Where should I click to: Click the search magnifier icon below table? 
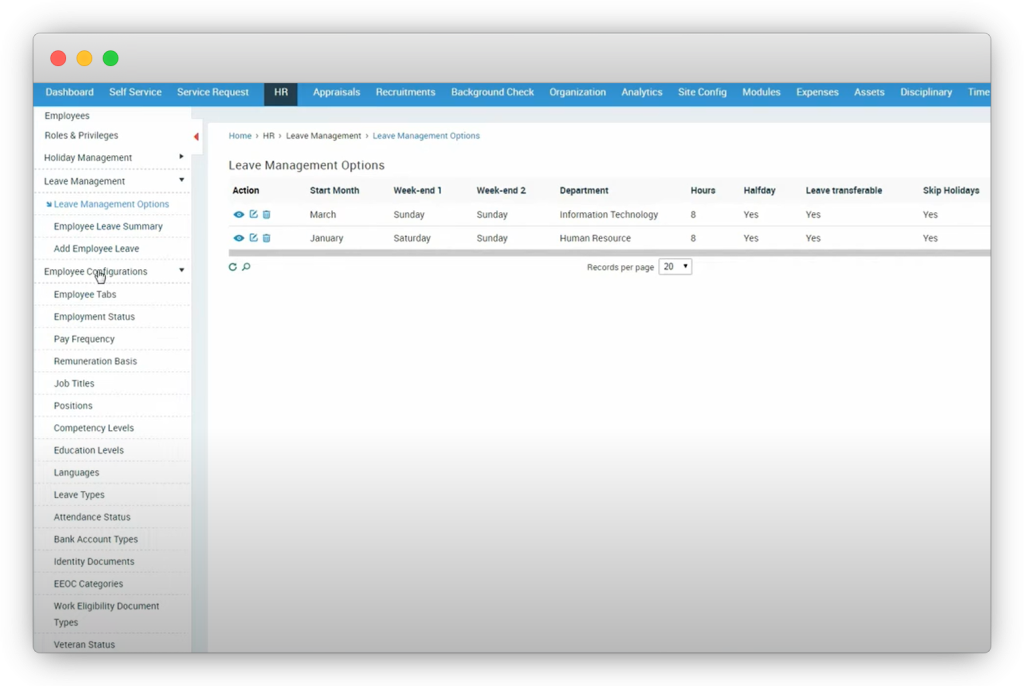point(246,267)
